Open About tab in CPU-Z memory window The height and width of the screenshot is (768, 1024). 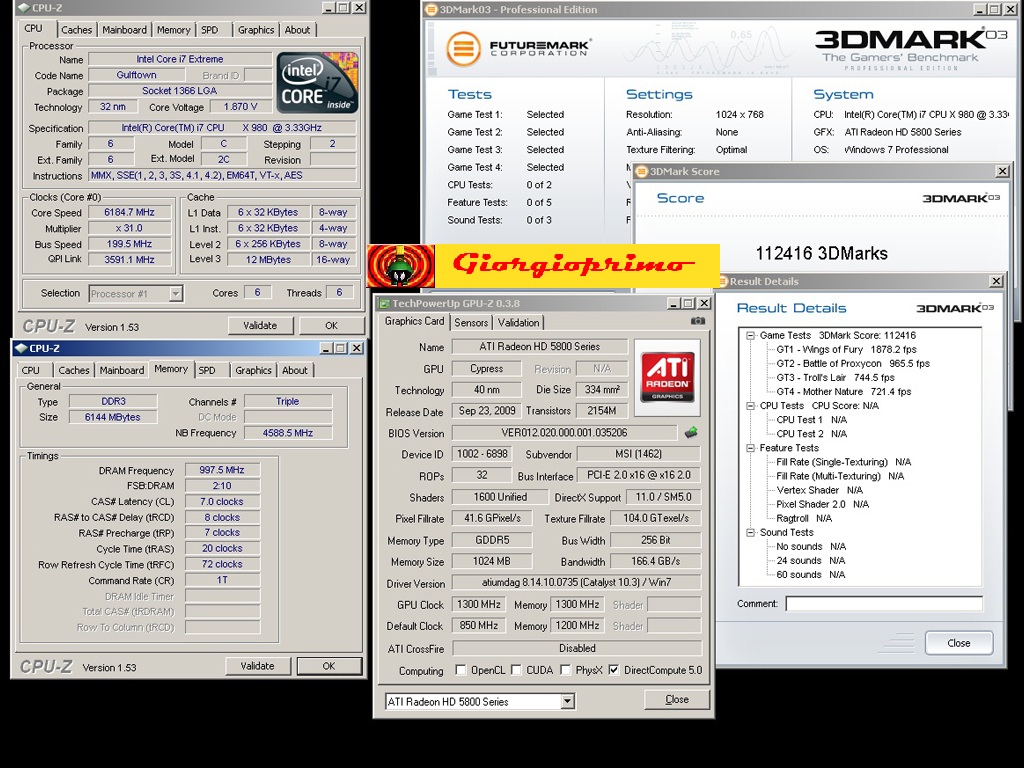click(x=295, y=370)
